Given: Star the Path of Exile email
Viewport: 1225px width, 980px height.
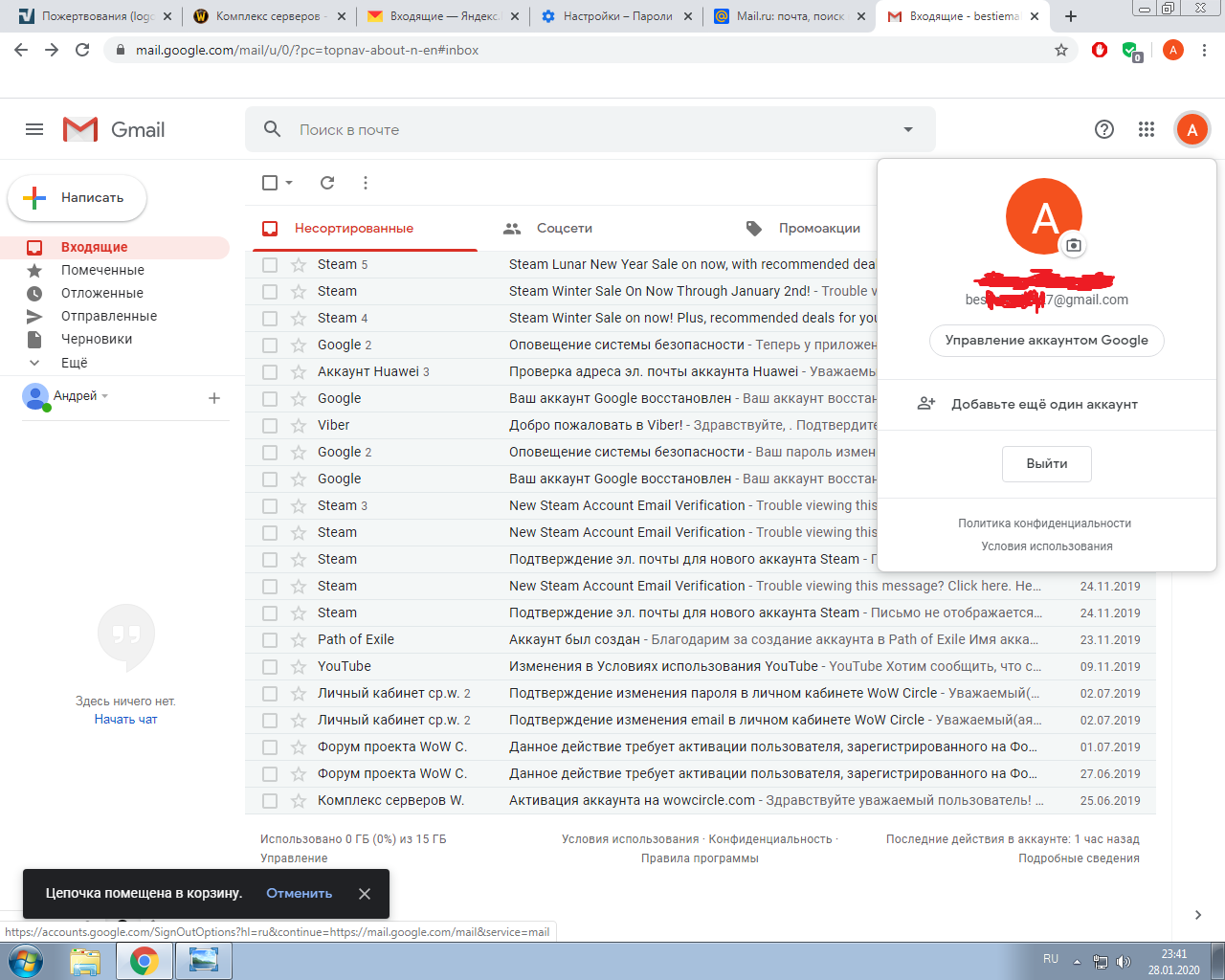Looking at the screenshot, I should coord(299,640).
